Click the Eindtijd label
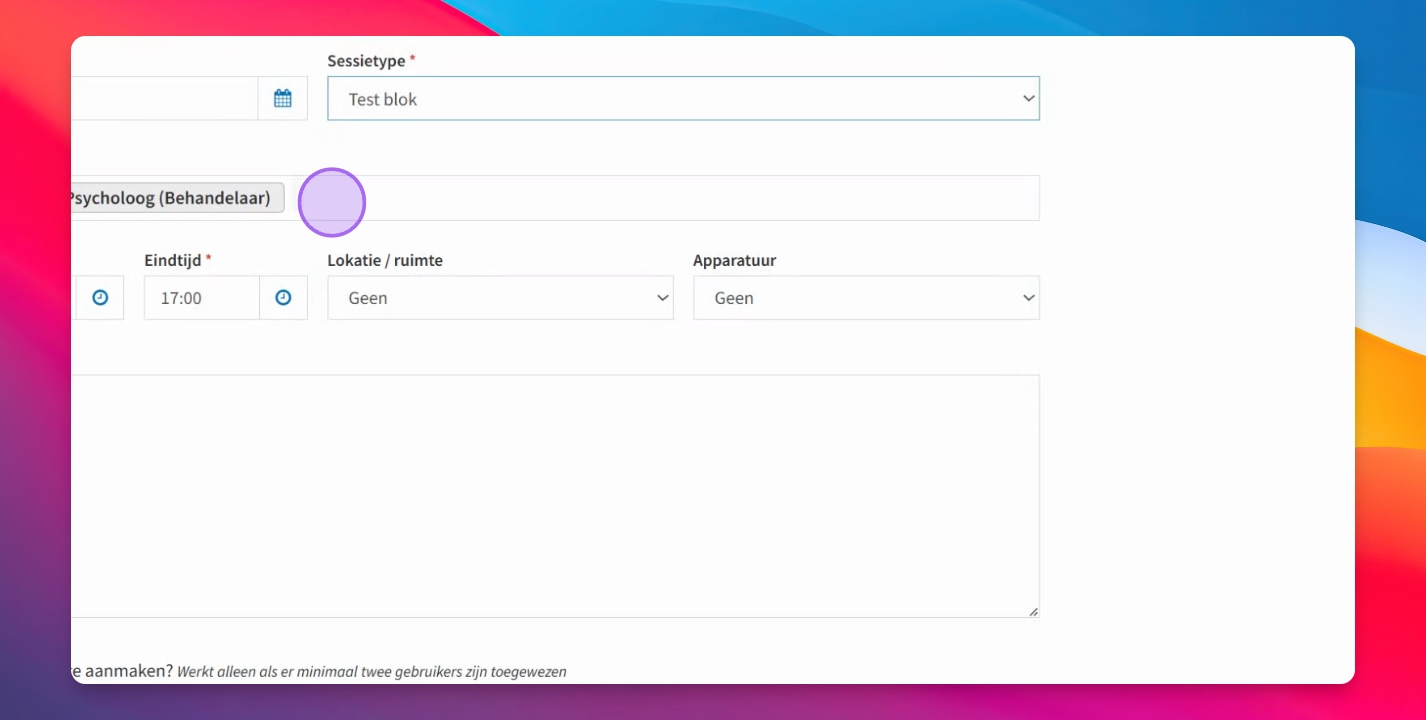1426x720 pixels. (x=173, y=260)
